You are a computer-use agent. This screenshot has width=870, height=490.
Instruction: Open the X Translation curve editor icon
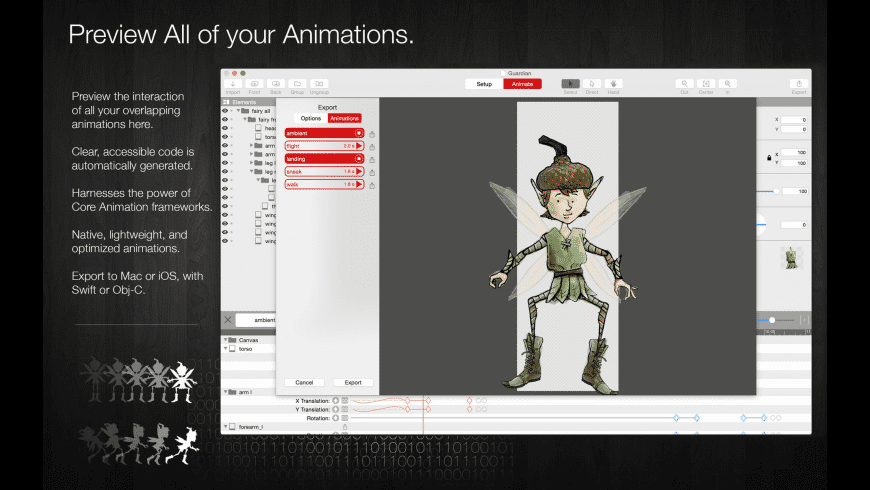(x=345, y=401)
